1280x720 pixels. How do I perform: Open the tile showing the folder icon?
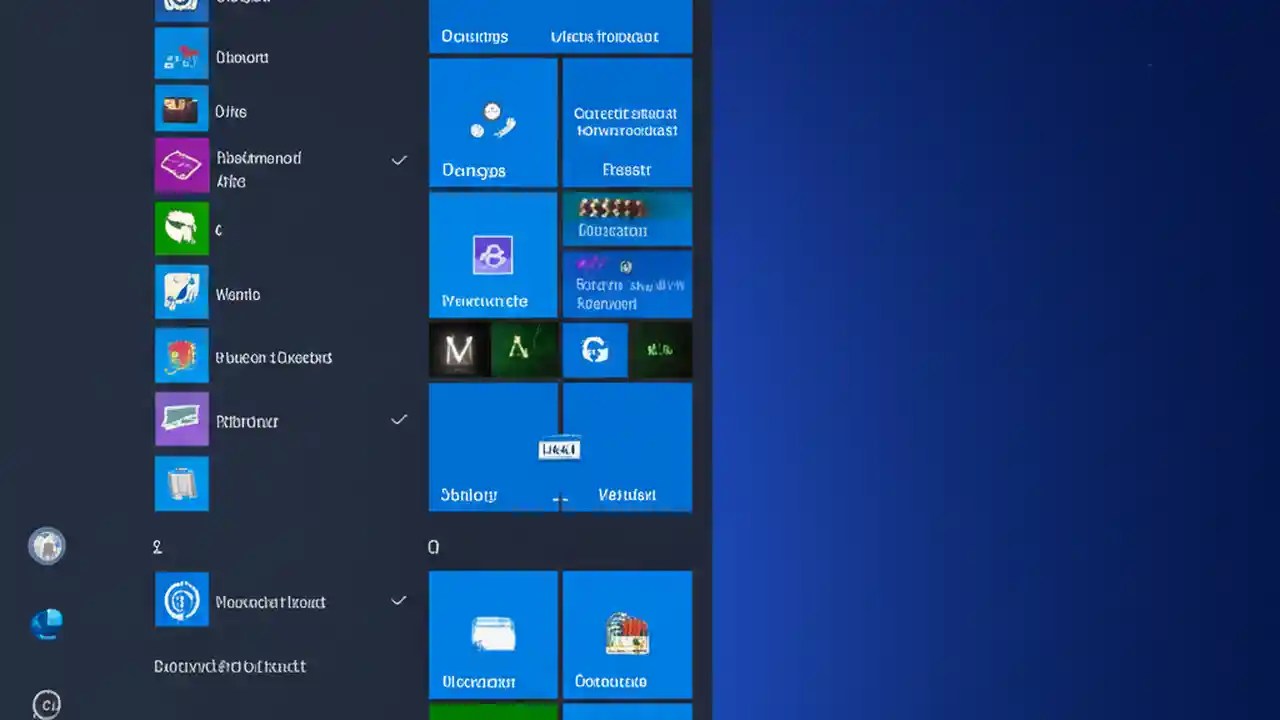tap(493, 634)
